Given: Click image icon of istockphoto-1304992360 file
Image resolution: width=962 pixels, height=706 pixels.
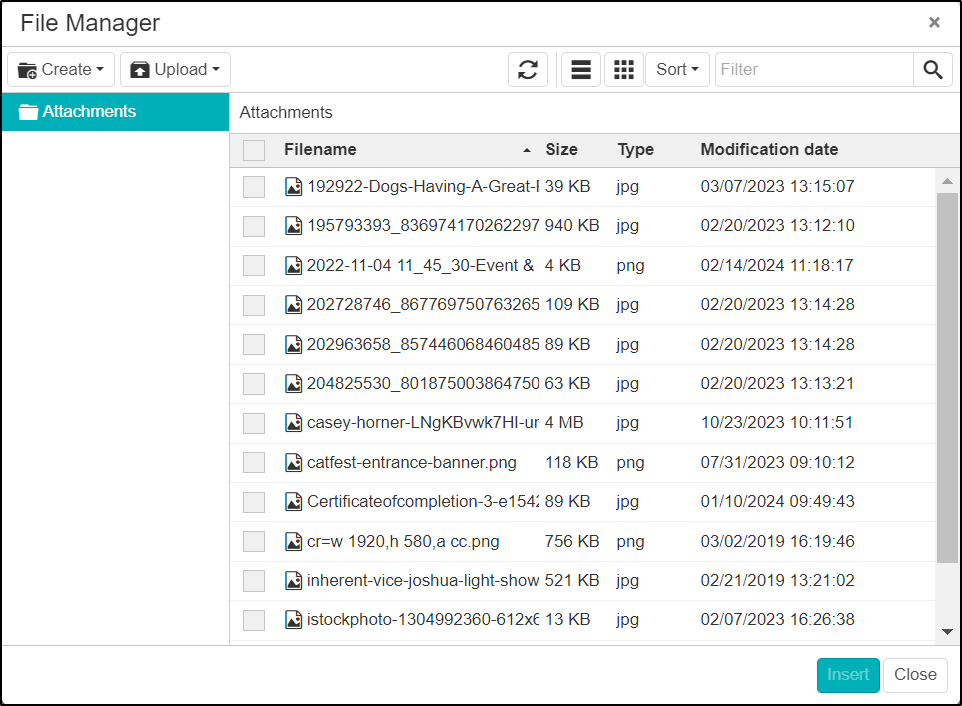Looking at the screenshot, I should 293,620.
